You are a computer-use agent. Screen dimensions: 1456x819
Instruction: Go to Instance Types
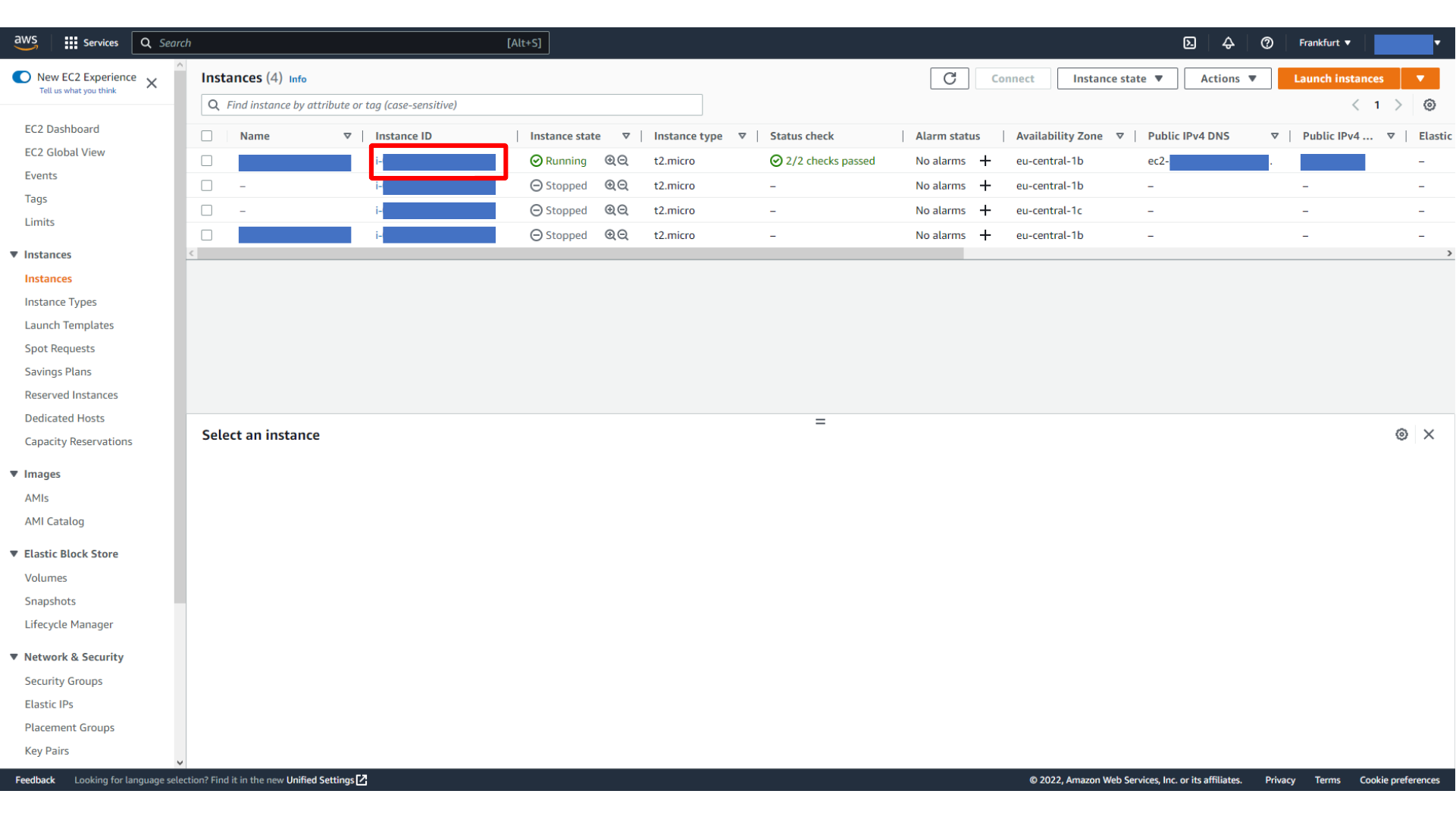click(x=61, y=302)
